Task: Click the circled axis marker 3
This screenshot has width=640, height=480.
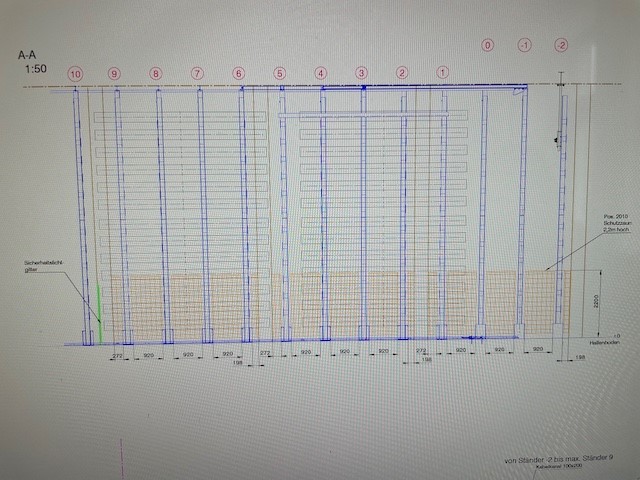Action: pyautogui.click(x=361, y=73)
